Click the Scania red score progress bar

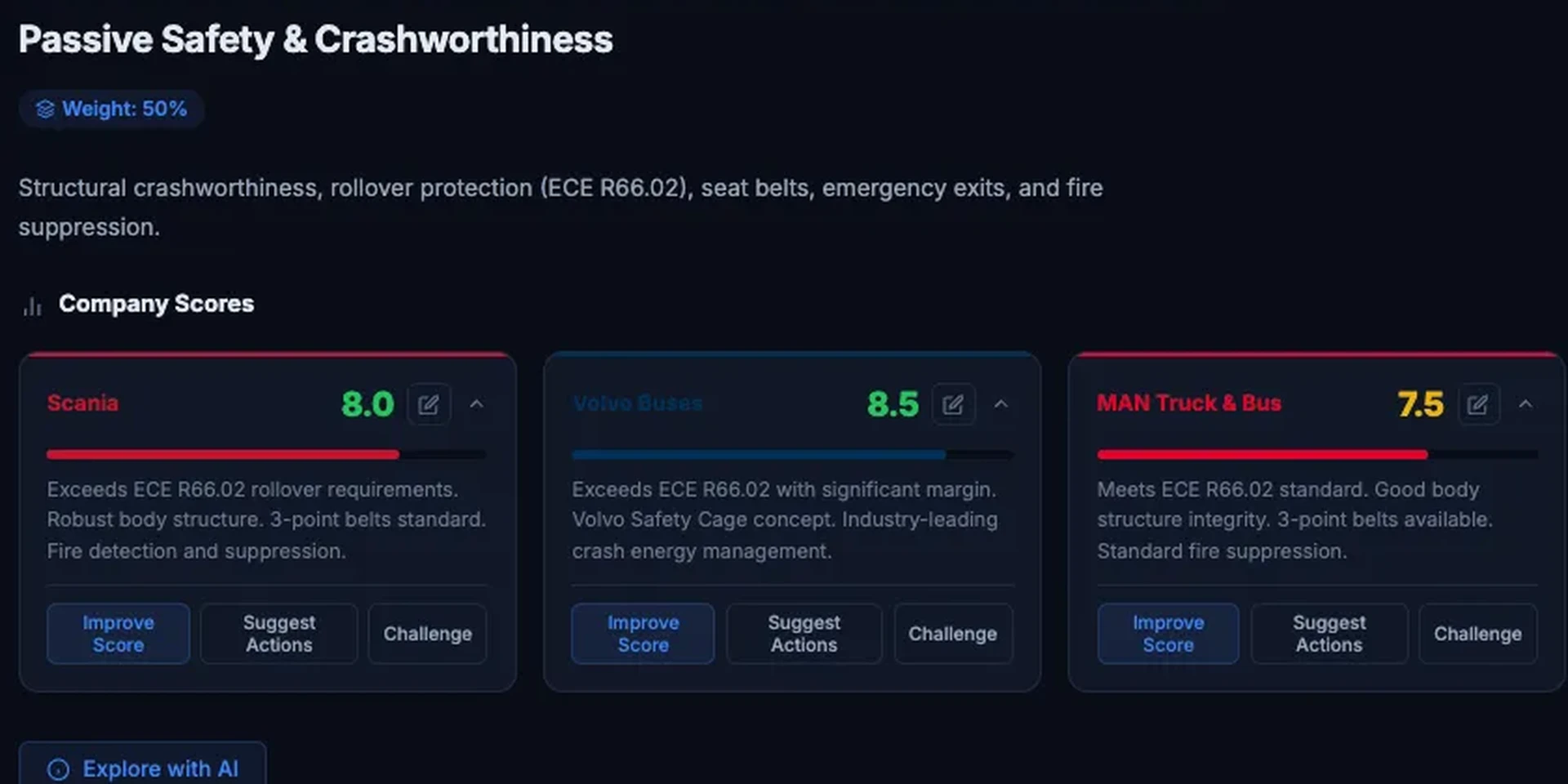coord(223,454)
